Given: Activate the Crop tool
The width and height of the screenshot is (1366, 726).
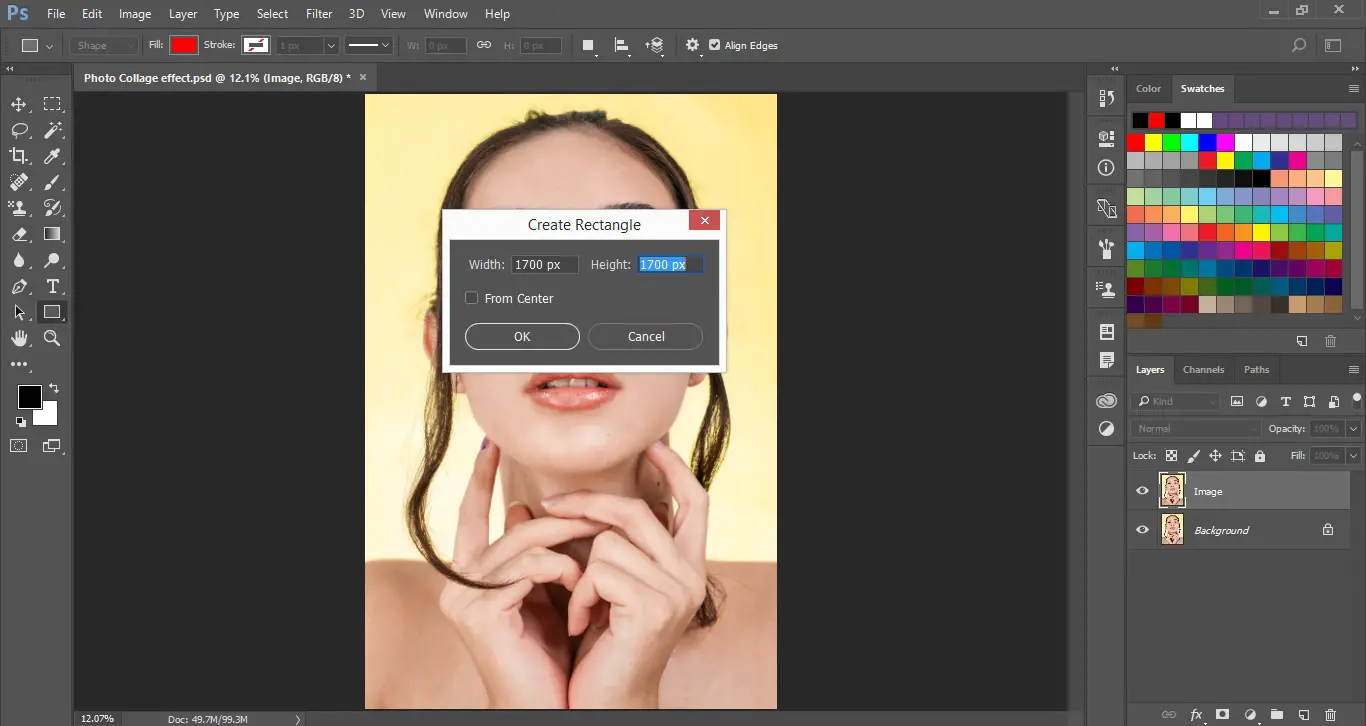Looking at the screenshot, I should (18, 155).
